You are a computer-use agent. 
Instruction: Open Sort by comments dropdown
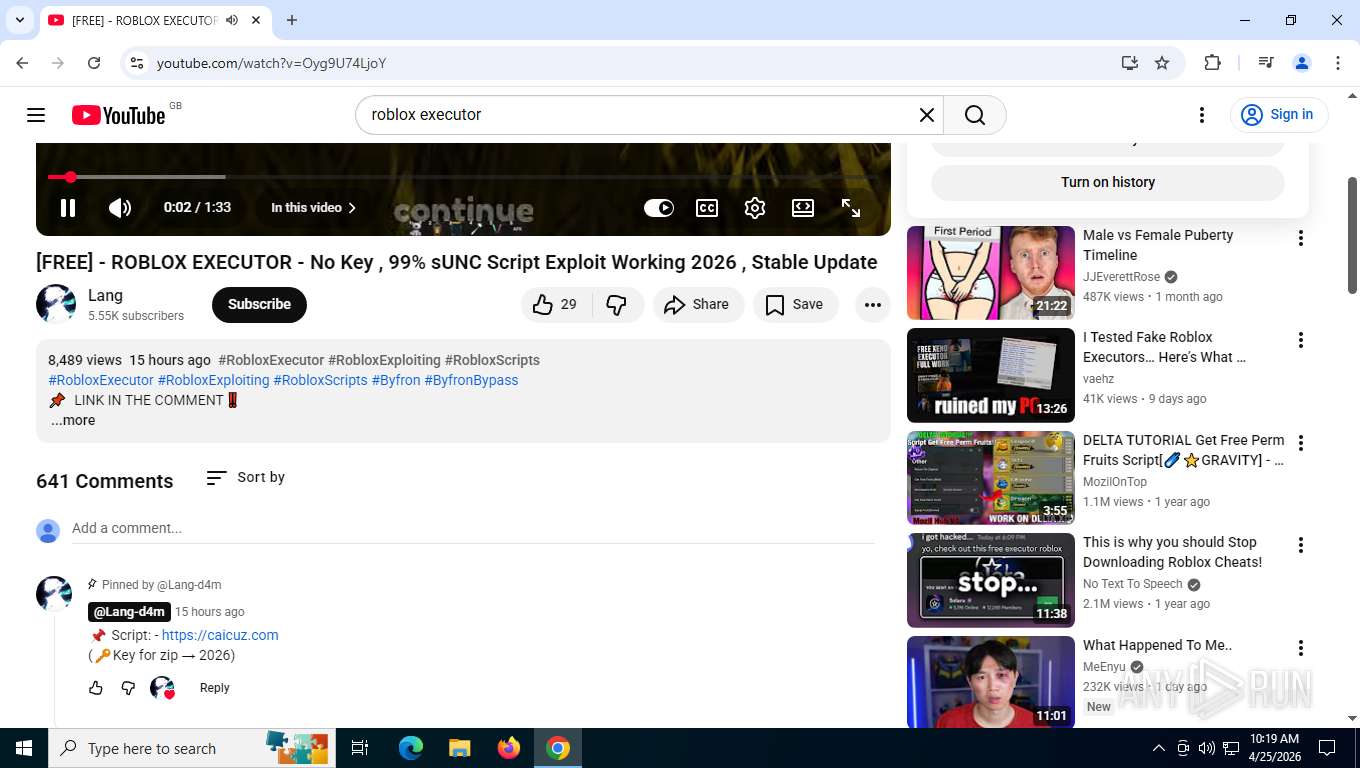click(x=246, y=477)
